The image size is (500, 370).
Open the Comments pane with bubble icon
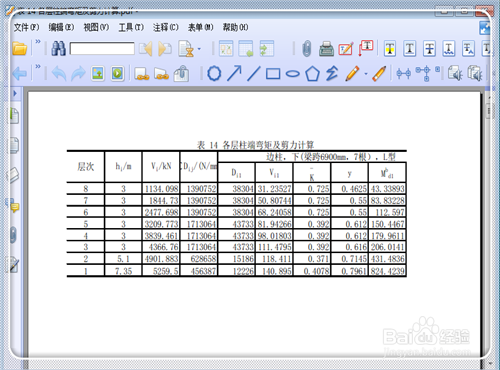pyautogui.click(x=13, y=205)
